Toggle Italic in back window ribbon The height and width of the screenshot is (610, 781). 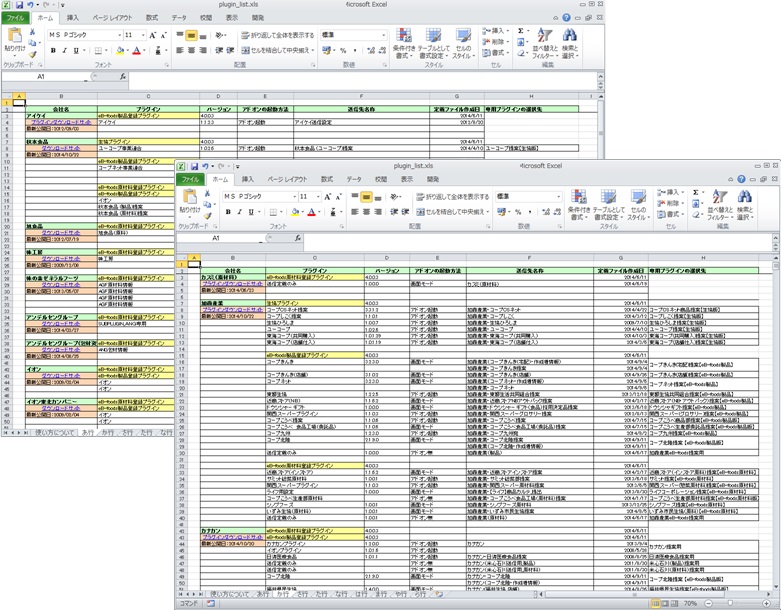(65, 50)
